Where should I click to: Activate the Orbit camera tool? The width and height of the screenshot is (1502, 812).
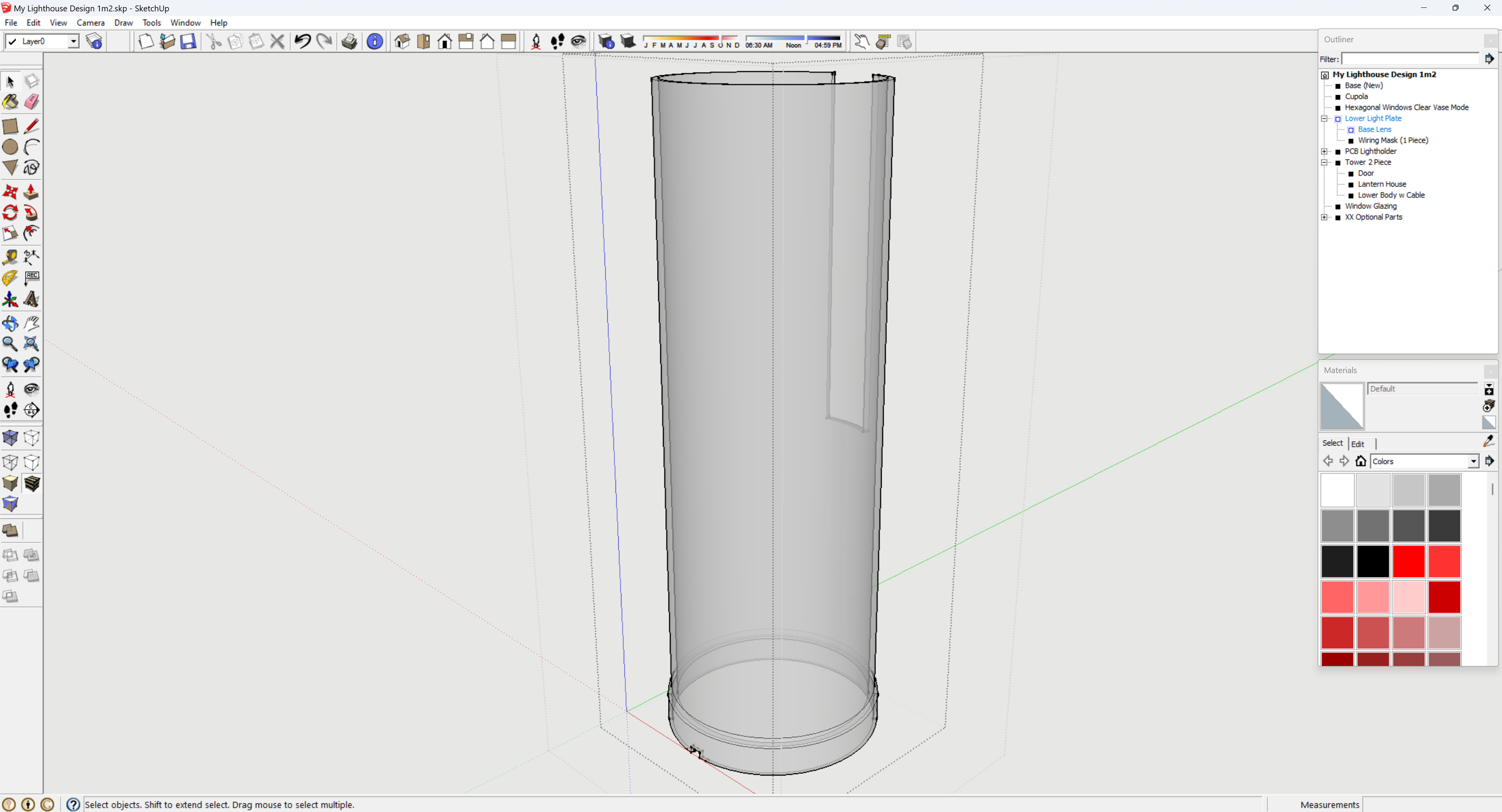(11, 323)
